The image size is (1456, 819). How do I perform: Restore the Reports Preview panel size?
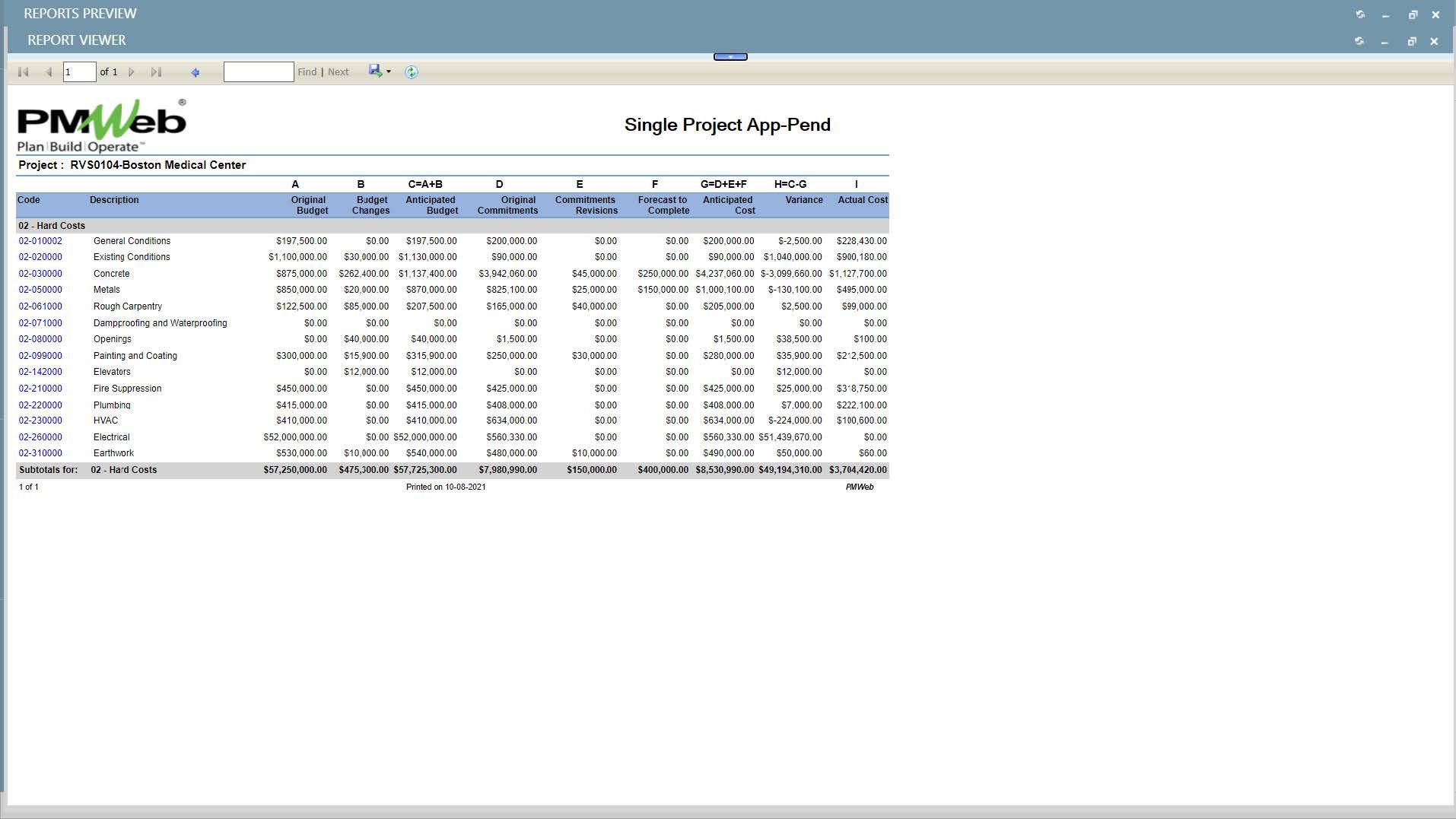pos(1413,14)
